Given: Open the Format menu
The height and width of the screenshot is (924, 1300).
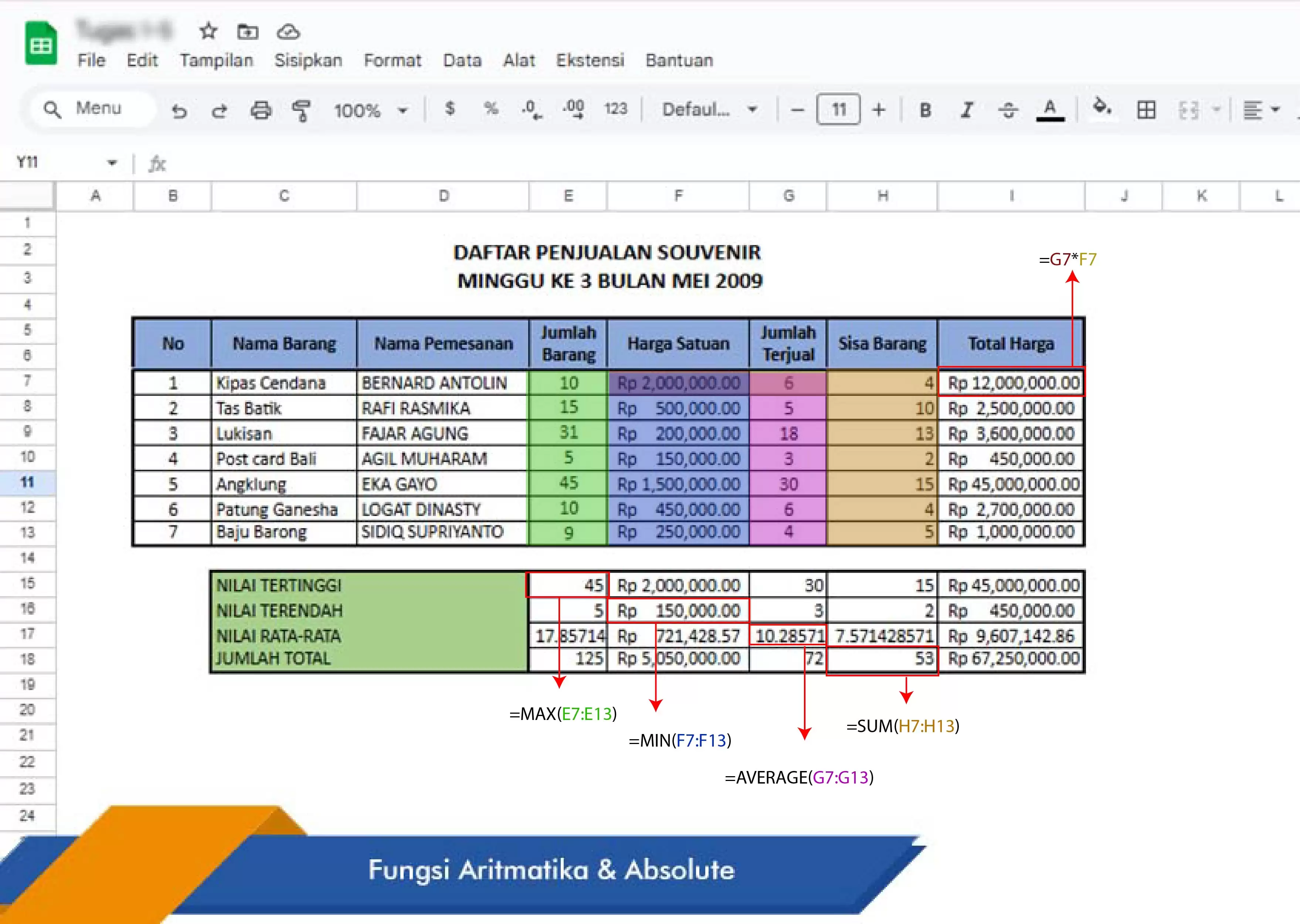Looking at the screenshot, I should (393, 60).
